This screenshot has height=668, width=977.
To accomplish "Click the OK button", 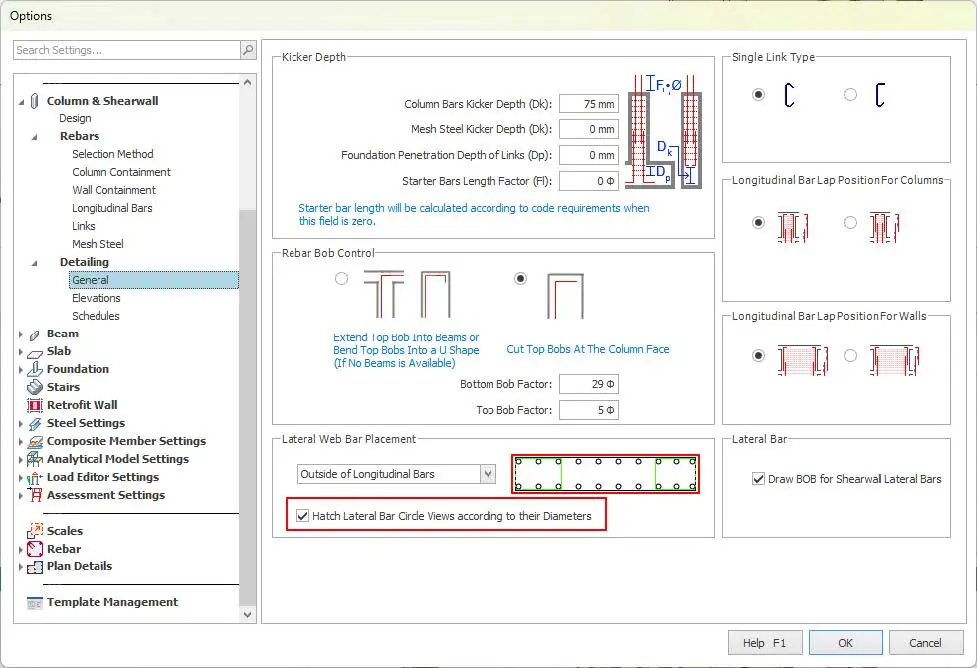I will 846,642.
